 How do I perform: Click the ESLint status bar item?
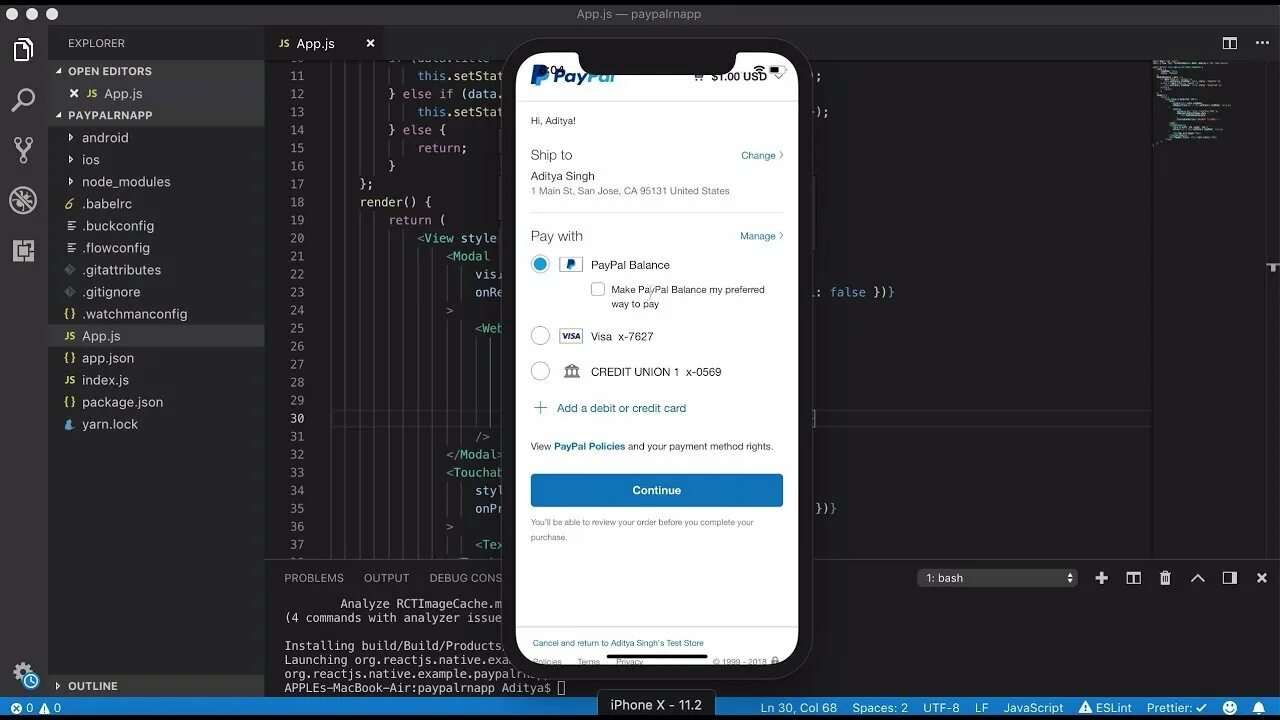[1105, 707]
